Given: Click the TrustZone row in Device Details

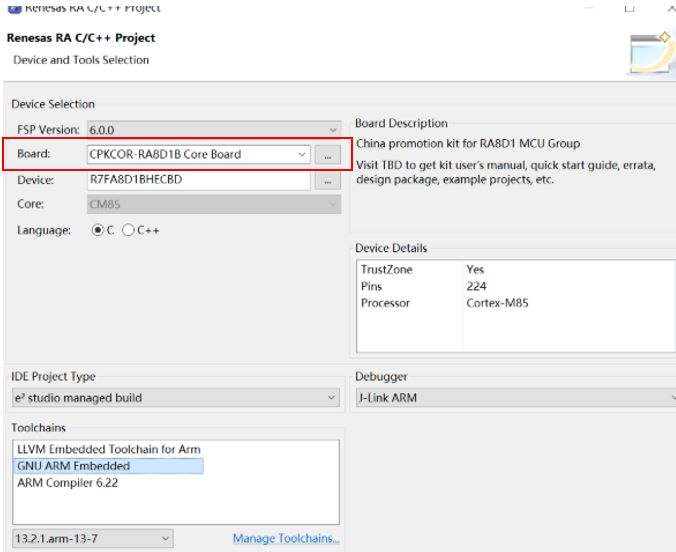Looking at the screenshot, I should 516,270.
